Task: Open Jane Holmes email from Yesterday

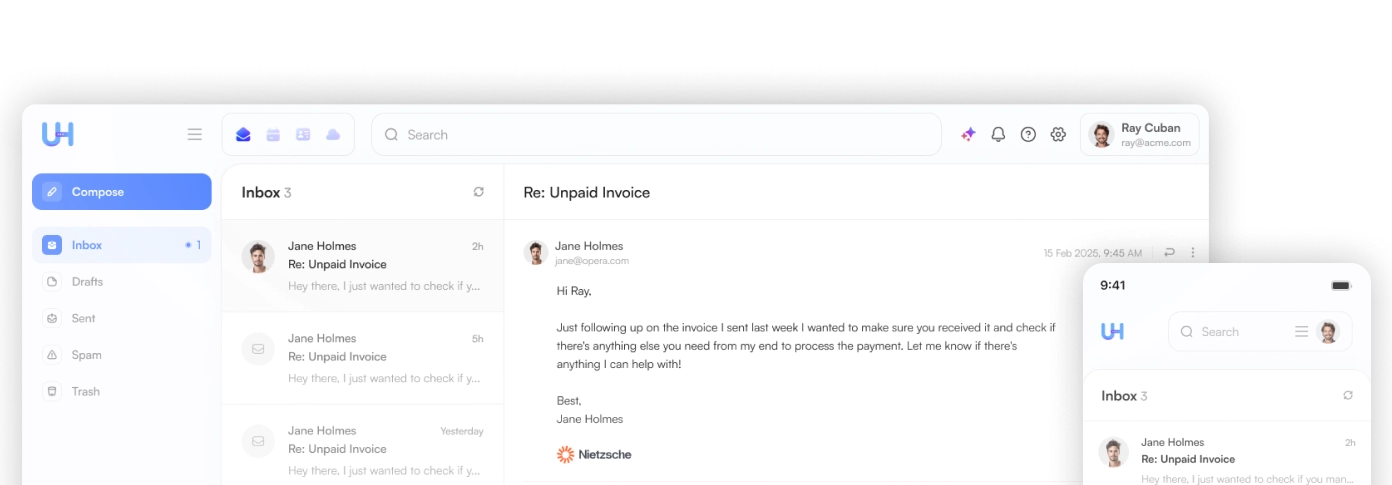Action: pos(362,449)
